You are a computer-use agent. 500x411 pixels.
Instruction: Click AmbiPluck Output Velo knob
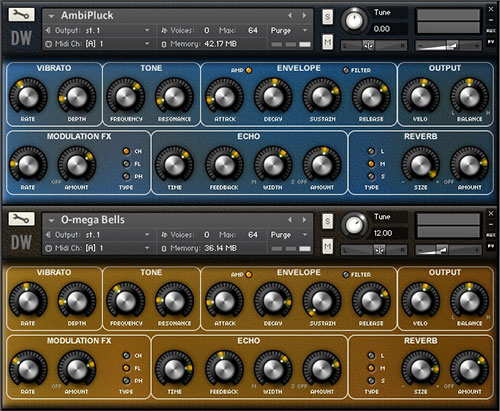point(421,96)
